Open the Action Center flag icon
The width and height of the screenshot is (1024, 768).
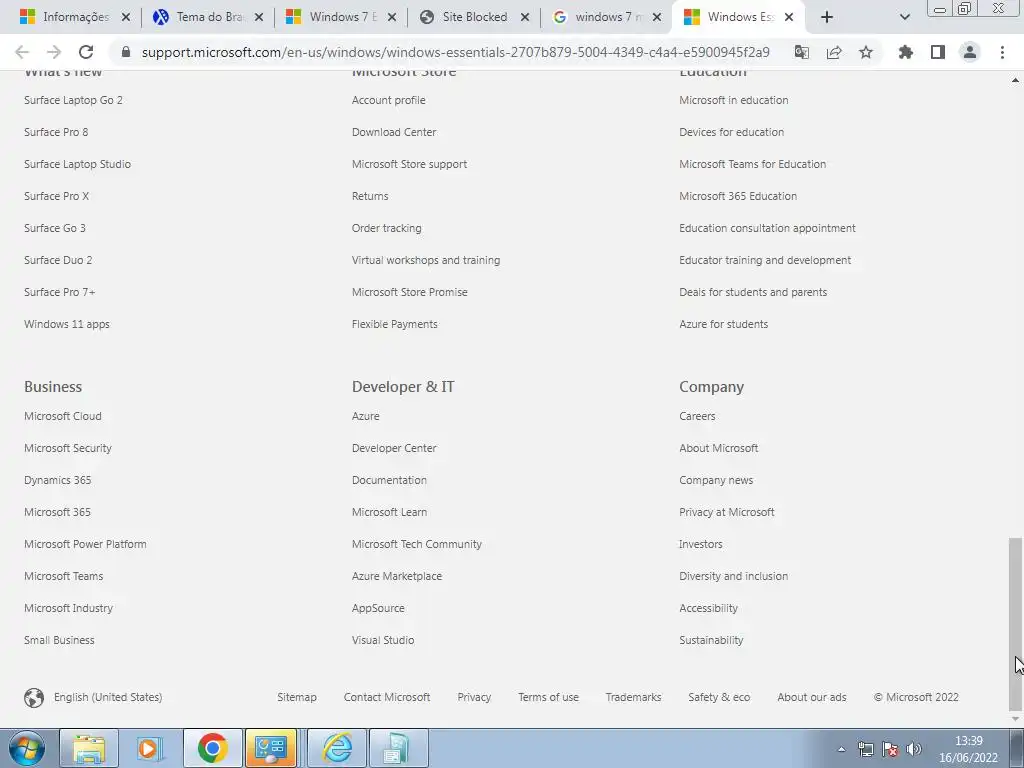click(x=889, y=749)
